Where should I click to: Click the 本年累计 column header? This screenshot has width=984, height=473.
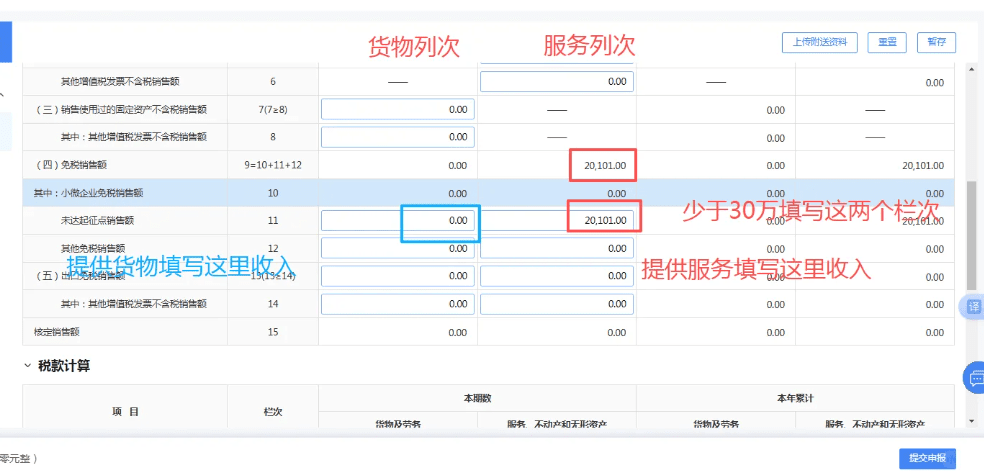[x=796, y=398]
